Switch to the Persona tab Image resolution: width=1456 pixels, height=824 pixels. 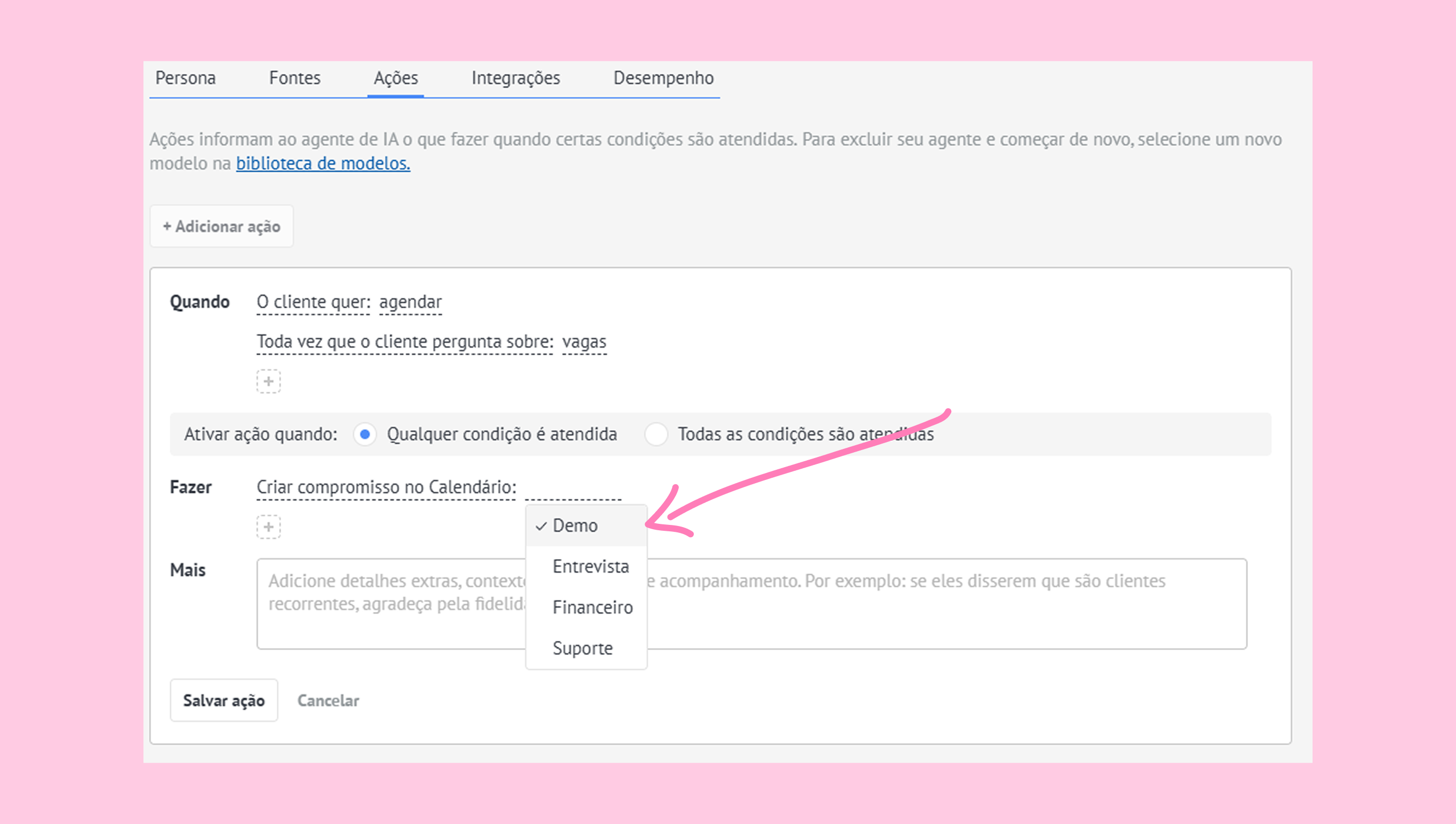click(x=186, y=78)
